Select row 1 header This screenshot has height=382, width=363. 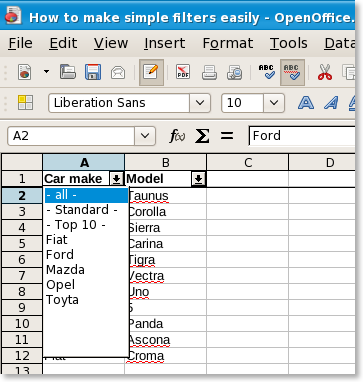pyautogui.click(x=22, y=179)
